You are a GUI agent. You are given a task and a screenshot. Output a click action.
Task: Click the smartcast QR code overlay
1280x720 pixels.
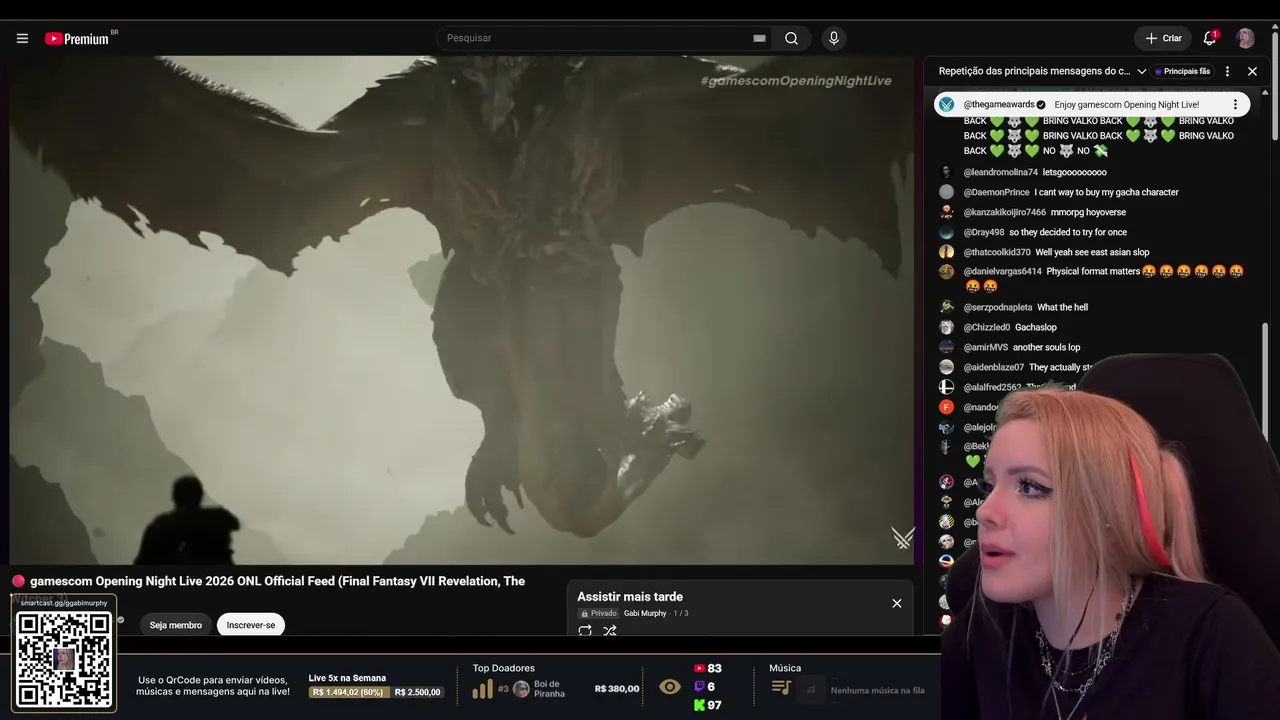tap(64, 659)
